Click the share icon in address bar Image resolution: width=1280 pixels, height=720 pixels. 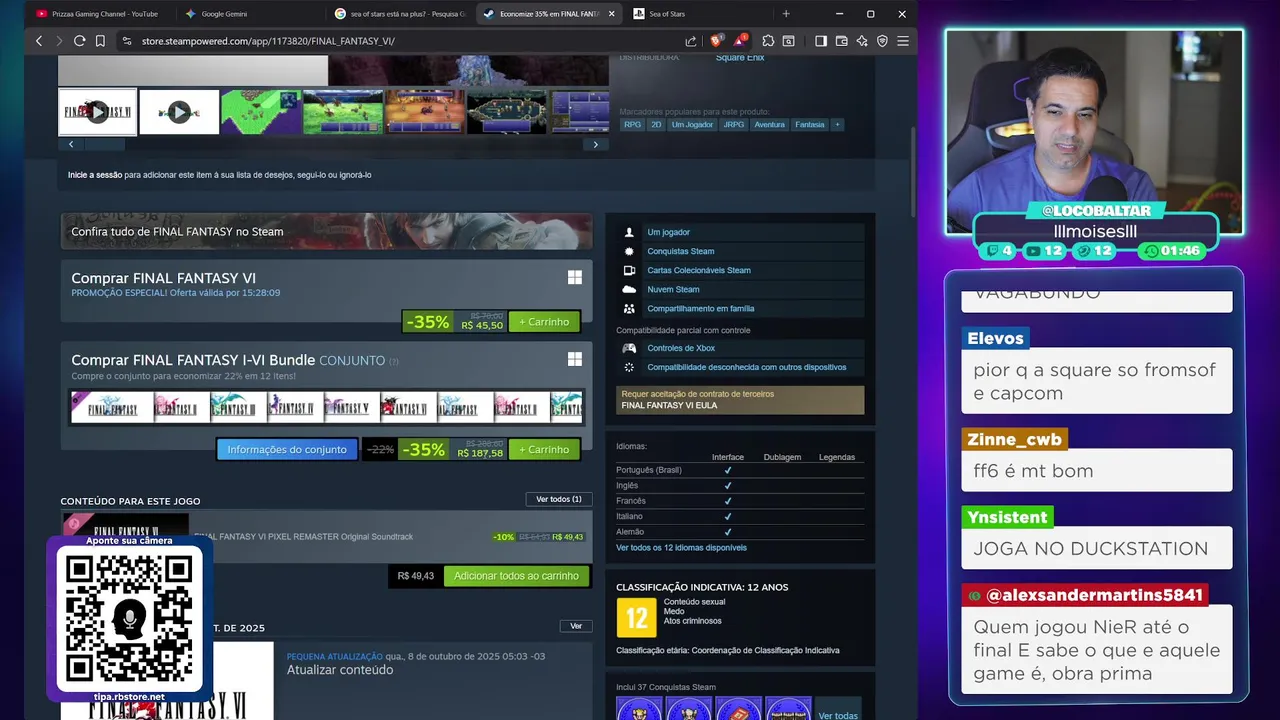coord(691,41)
